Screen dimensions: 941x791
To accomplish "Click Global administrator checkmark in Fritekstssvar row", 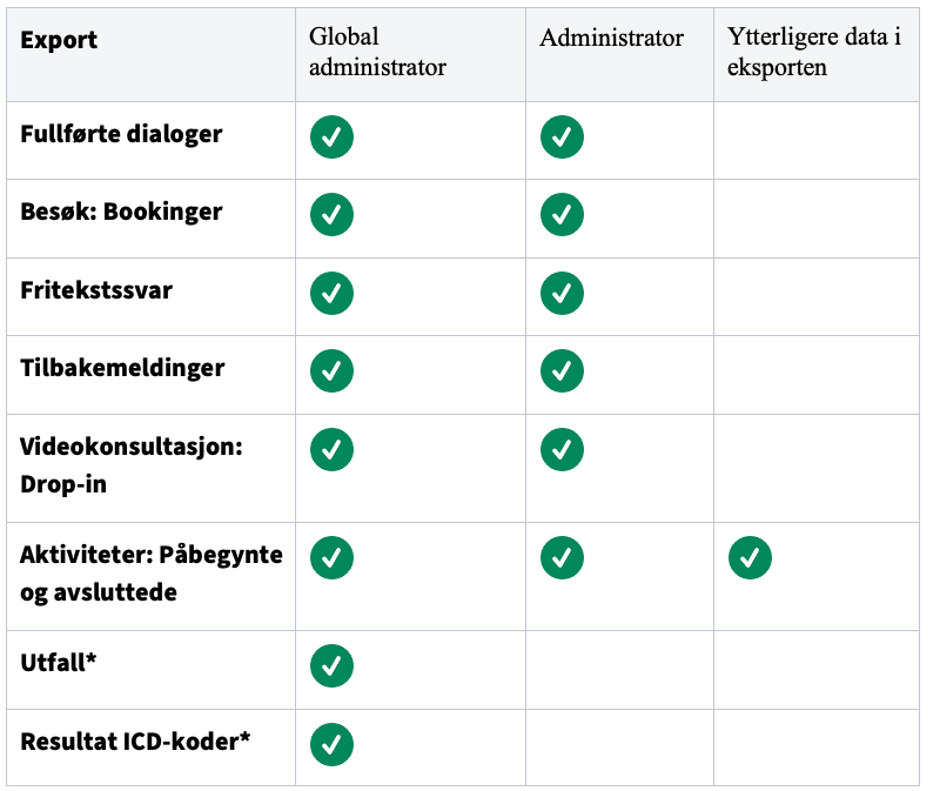I will [x=331, y=293].
